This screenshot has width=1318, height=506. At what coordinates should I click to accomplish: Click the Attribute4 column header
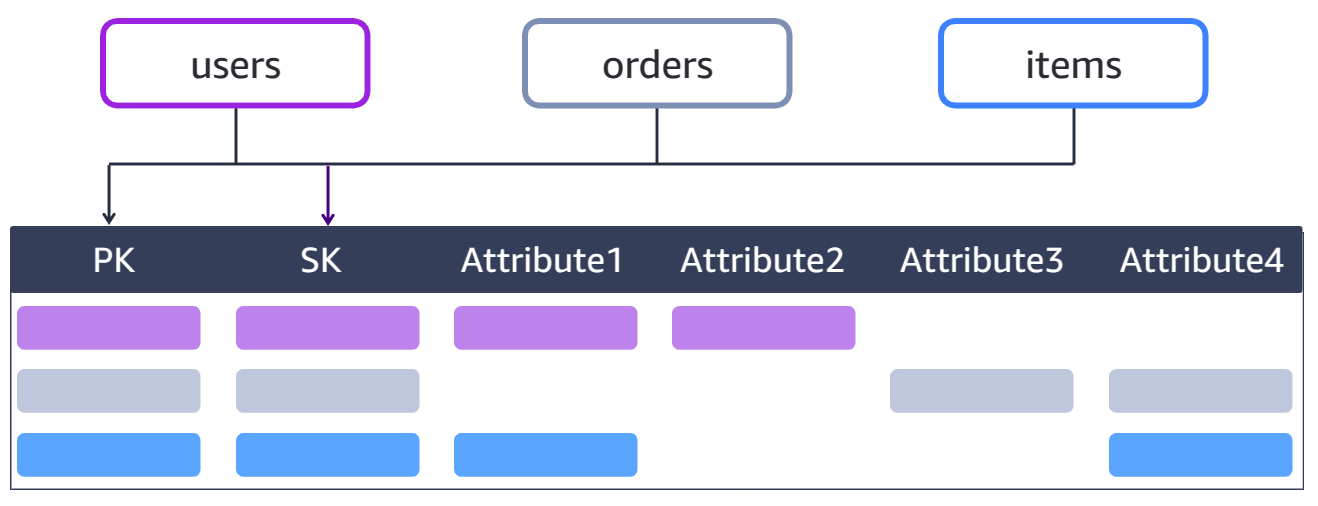(x=1201, y=261)
